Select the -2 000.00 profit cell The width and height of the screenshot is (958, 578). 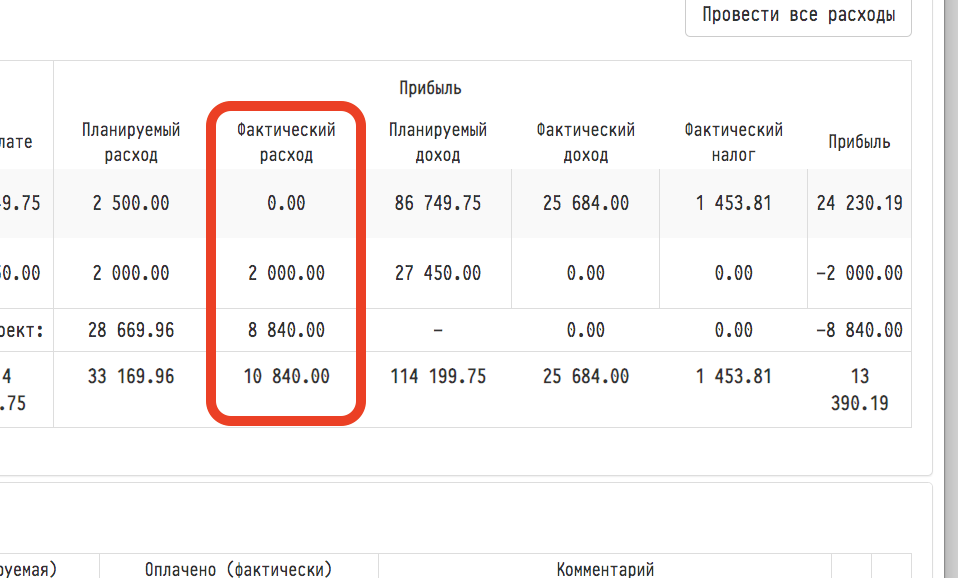[x=859, y=273]
